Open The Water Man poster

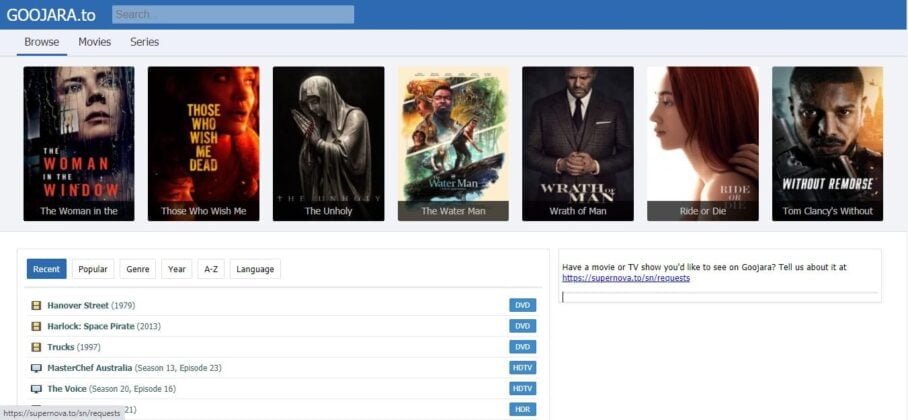click(x=453, y=144)
